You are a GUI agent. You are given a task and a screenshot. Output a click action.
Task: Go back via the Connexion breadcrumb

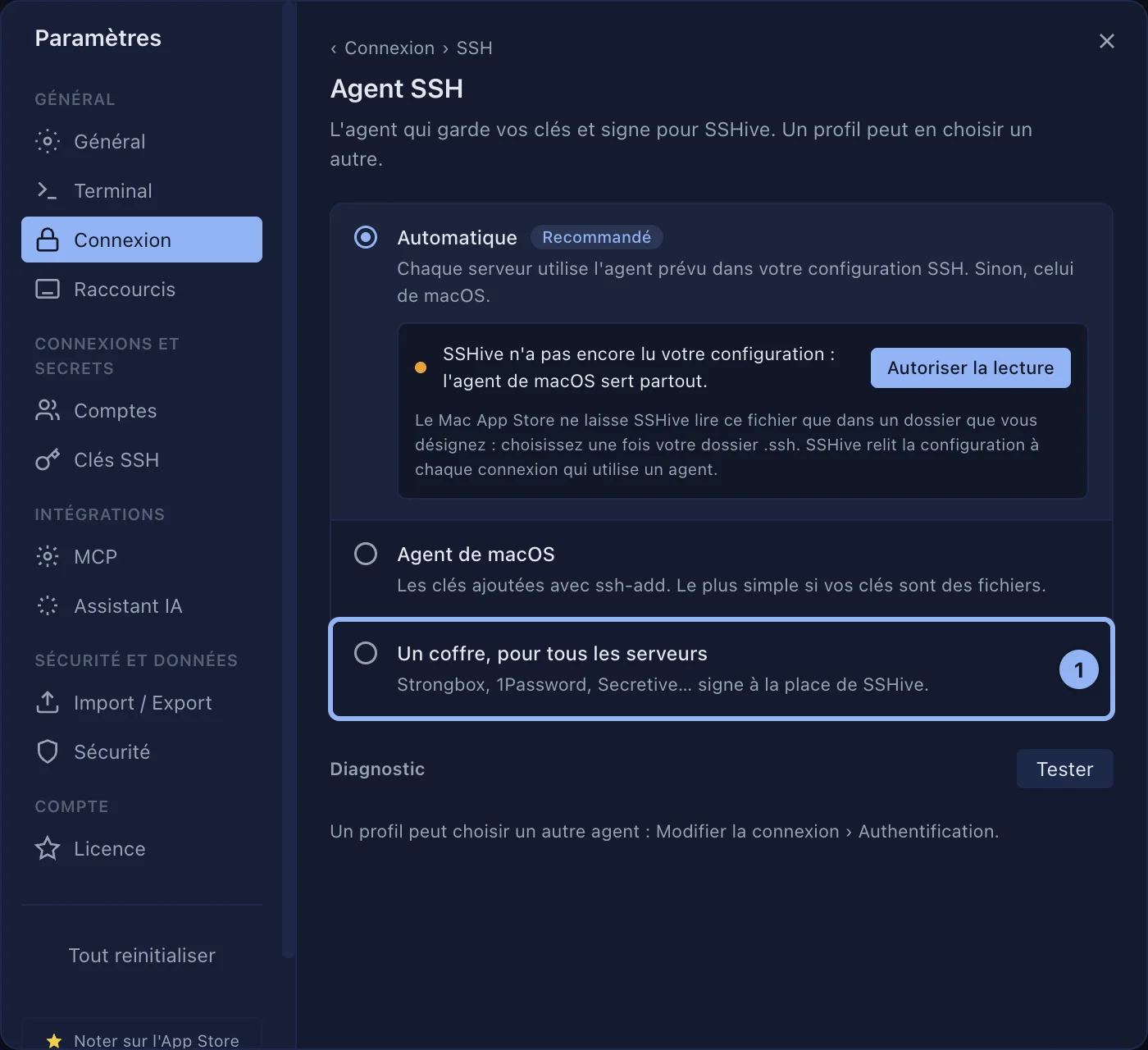click(389, 48)
